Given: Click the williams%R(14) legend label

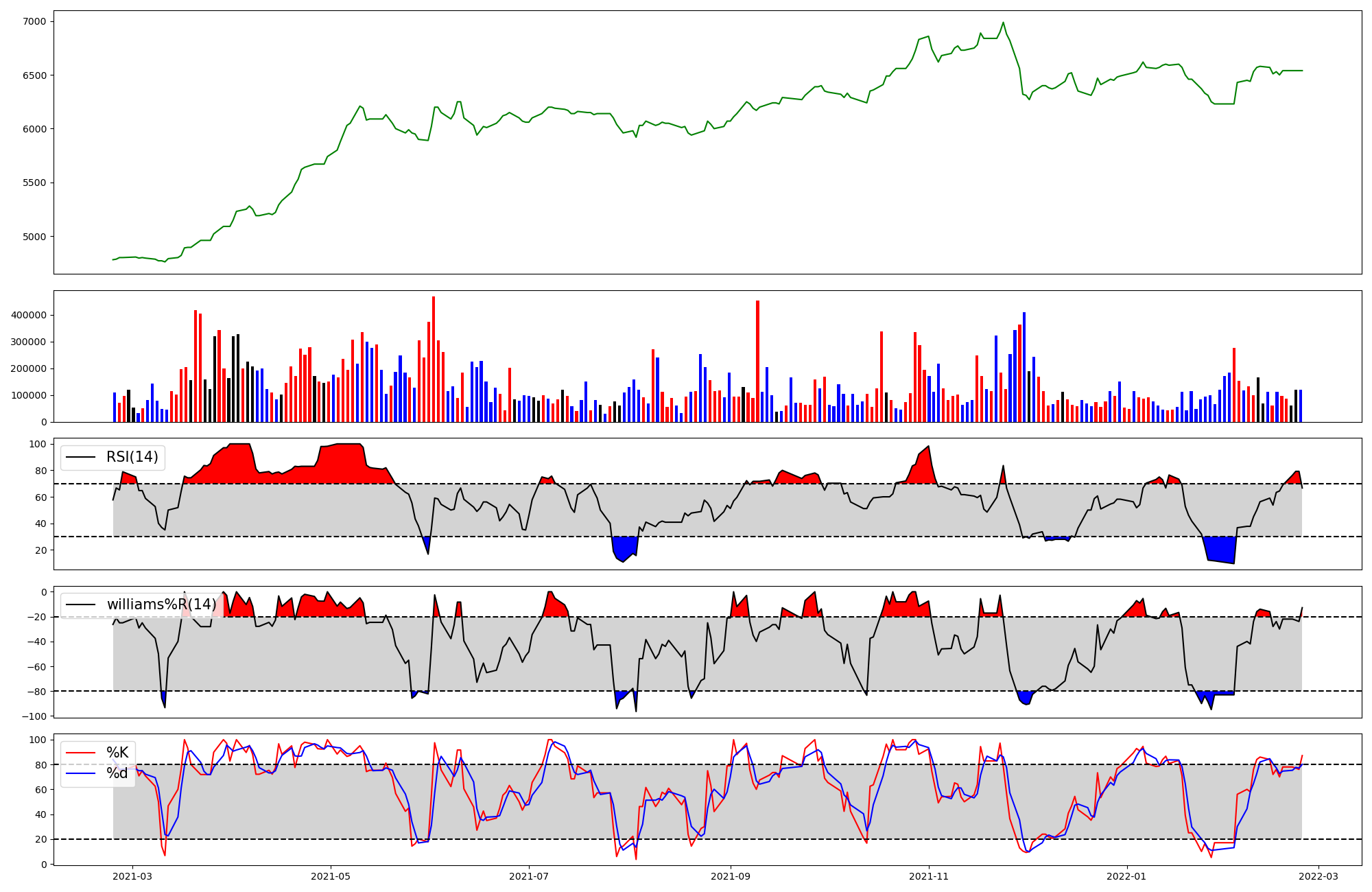Looking at the screenshot, I should (161, 605).
